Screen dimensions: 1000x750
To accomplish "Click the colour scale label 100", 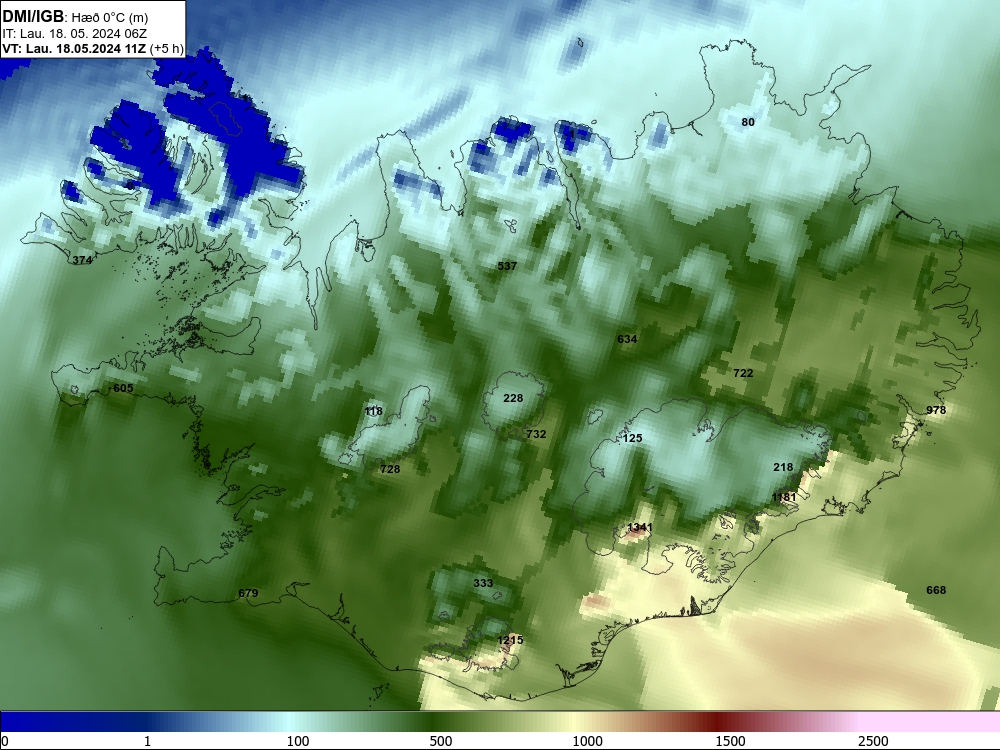I will [x=298, y=741].
